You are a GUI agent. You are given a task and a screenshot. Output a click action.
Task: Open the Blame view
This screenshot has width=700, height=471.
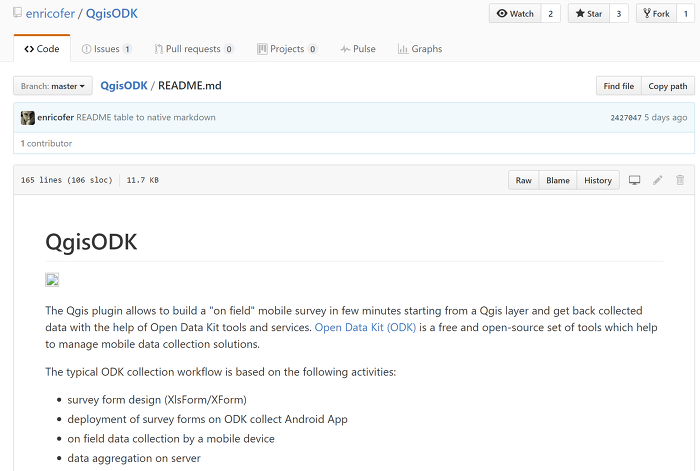558,180
